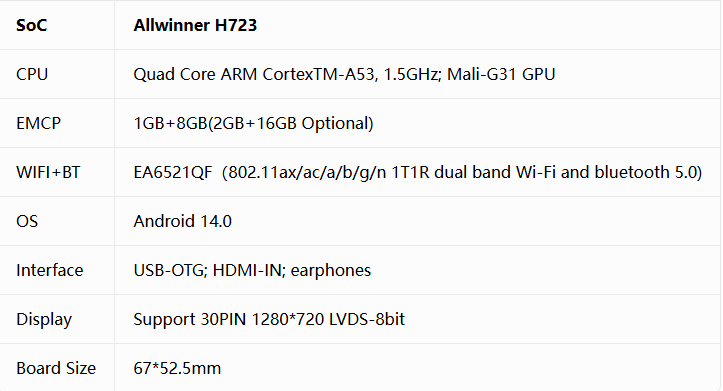Click the 67*52.5mm dimension value

(x=177, y=368)
